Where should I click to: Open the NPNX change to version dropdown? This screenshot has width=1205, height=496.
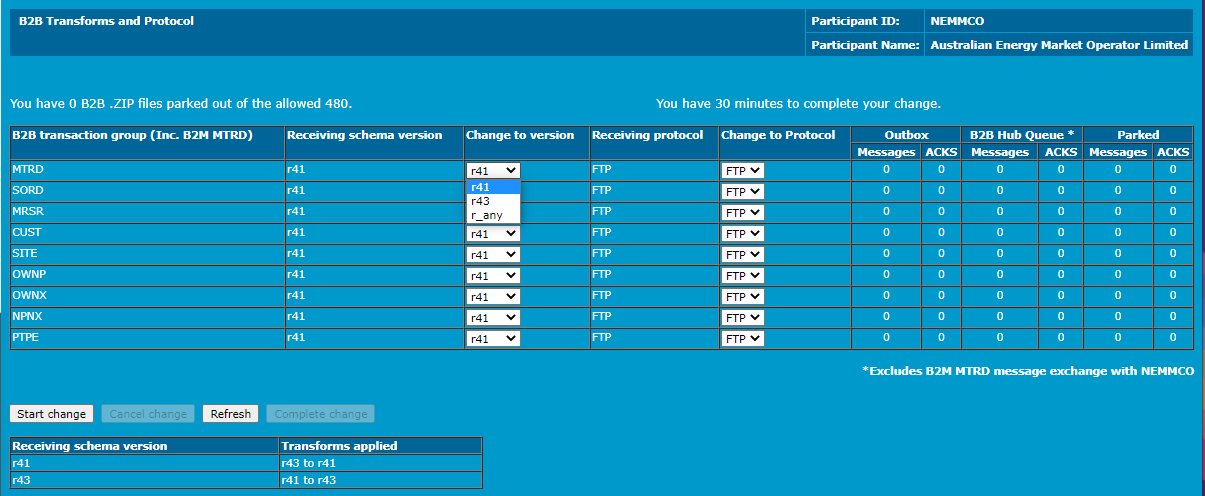pos(492,318)
